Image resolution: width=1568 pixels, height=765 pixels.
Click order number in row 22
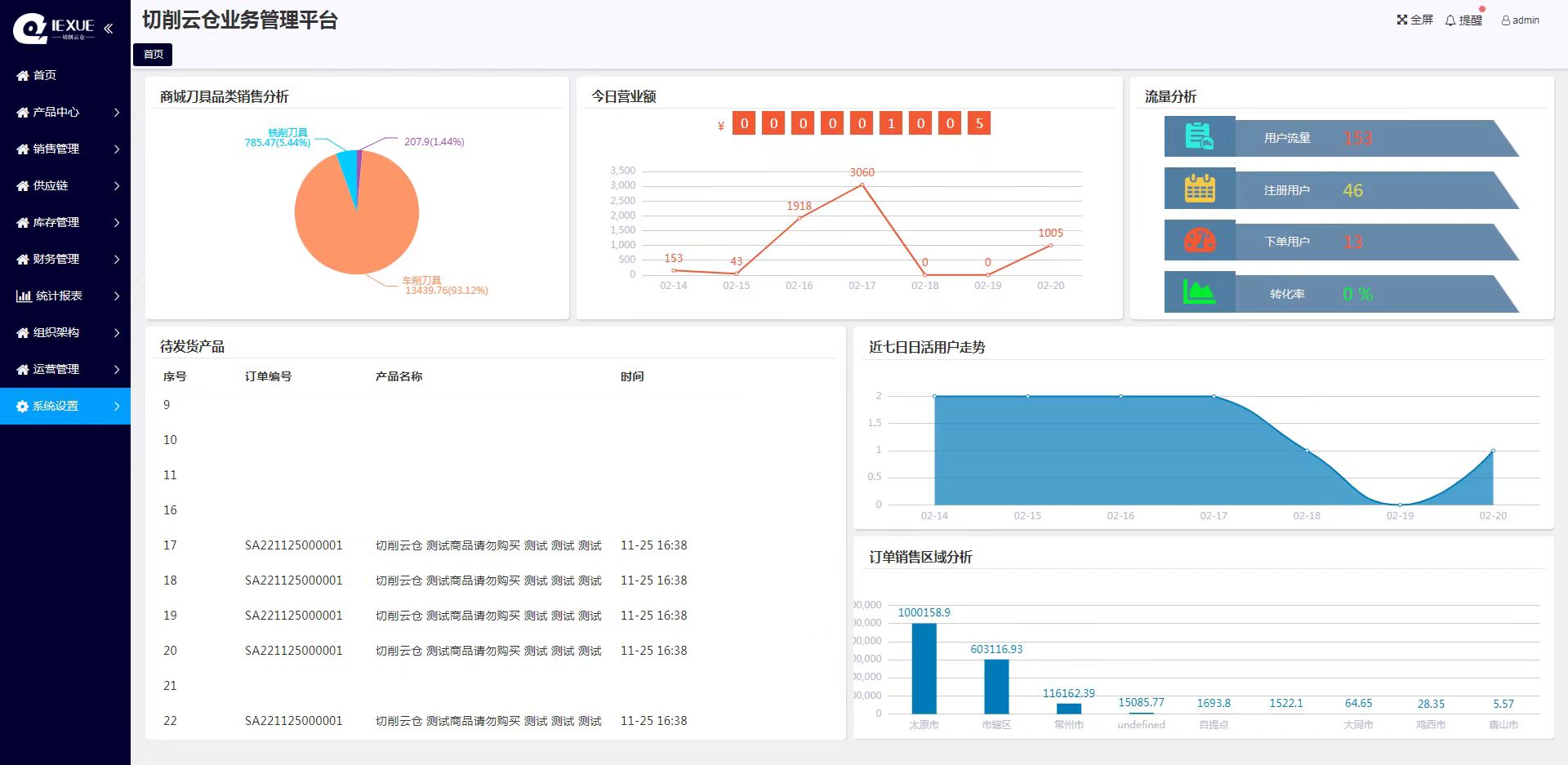294,721
